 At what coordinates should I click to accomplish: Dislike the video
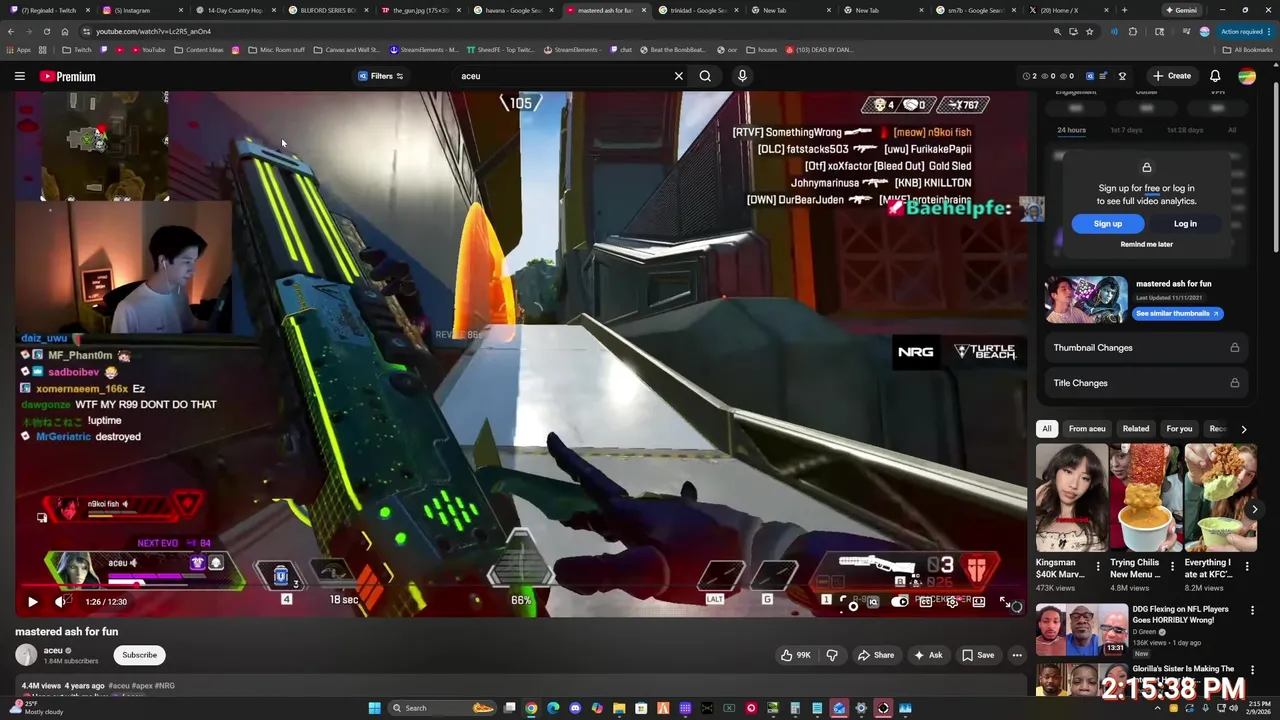(831, 655)
